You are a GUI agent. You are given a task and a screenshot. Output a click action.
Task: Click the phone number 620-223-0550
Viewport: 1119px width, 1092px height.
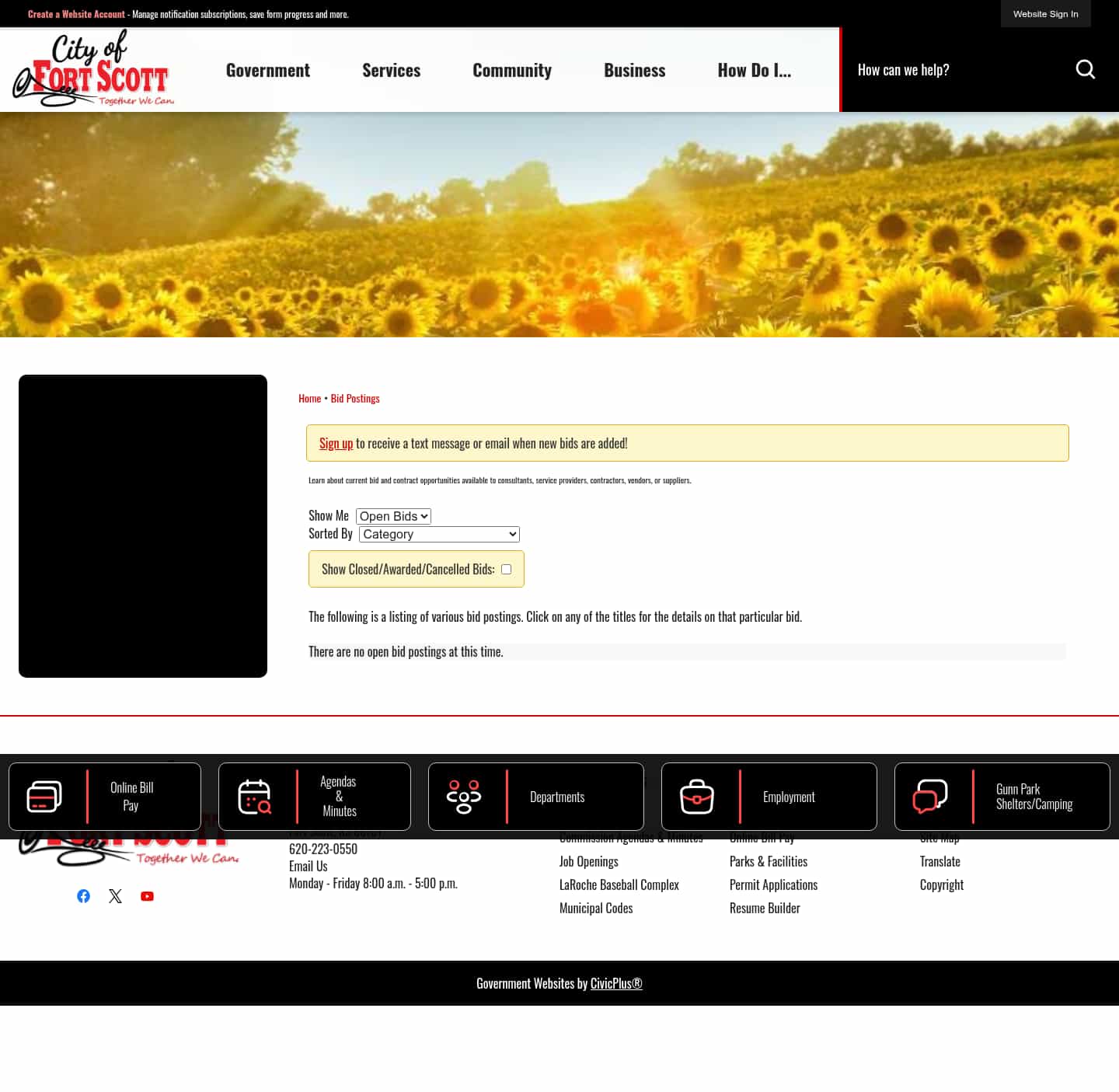(323, 849)
